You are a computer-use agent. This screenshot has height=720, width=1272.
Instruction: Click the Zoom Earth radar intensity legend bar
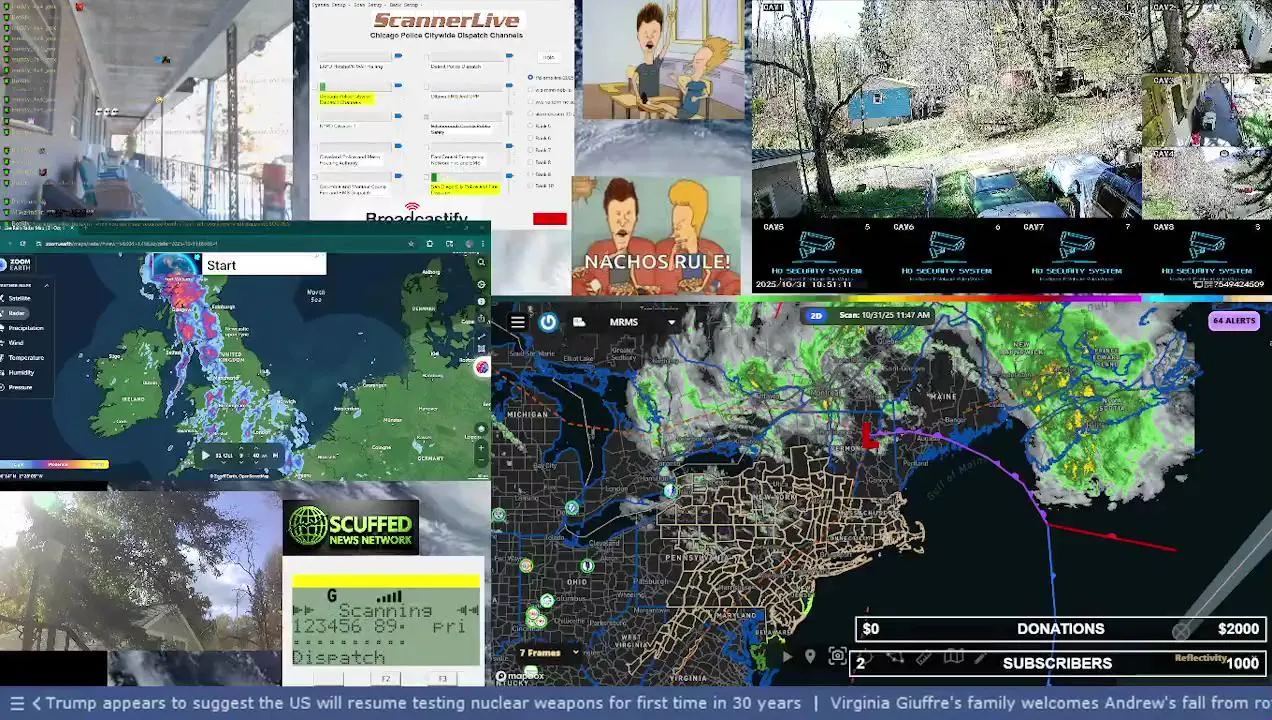click(54, 465)
